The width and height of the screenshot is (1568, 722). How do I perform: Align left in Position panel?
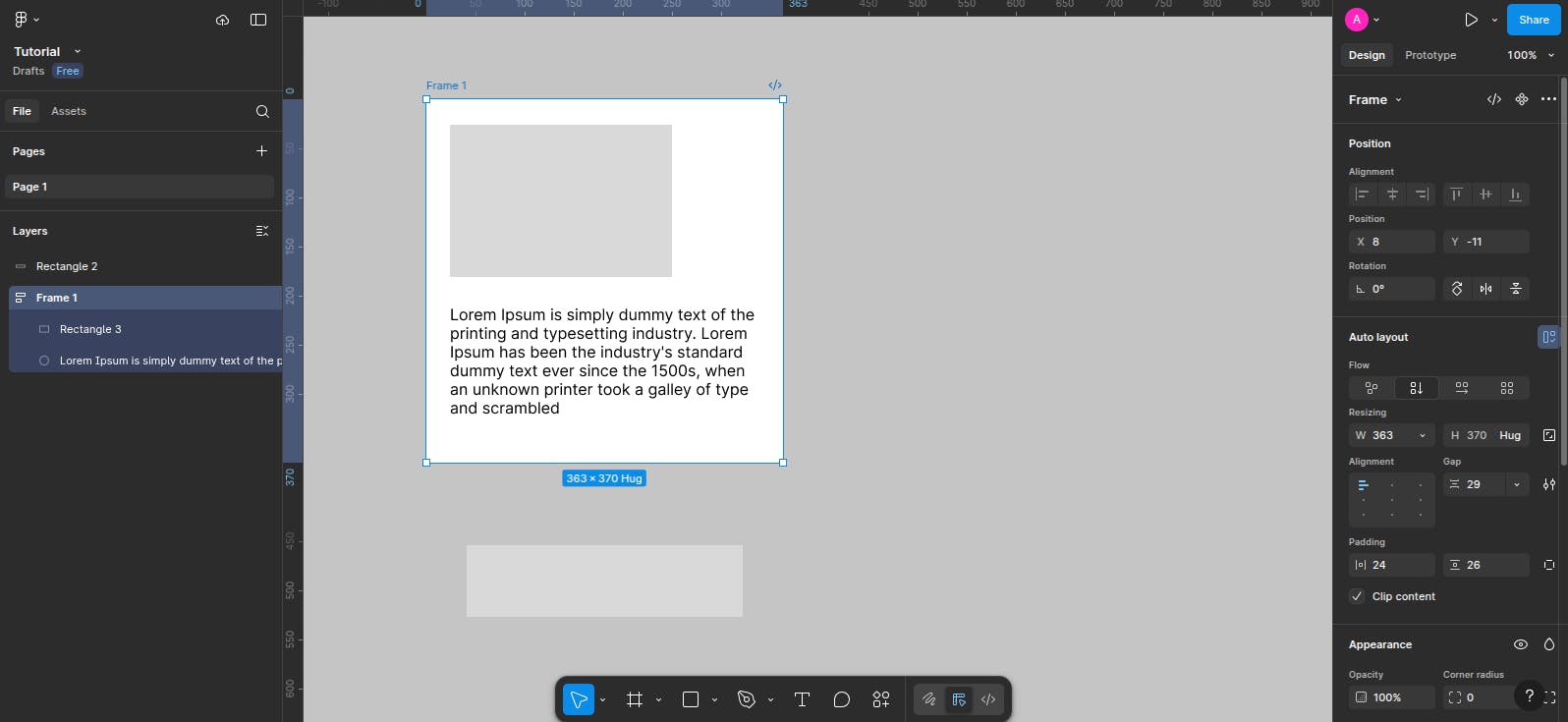pos(1362,194)
